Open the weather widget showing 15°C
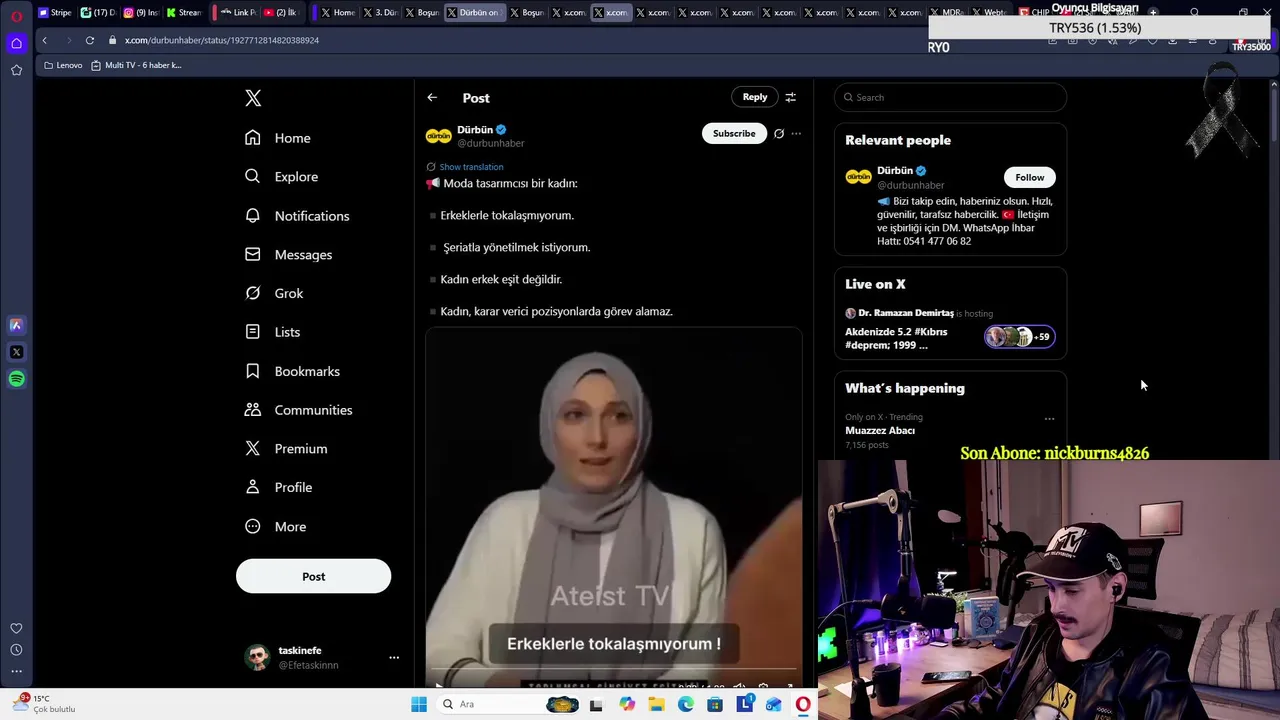 click(x=45, y=704)
